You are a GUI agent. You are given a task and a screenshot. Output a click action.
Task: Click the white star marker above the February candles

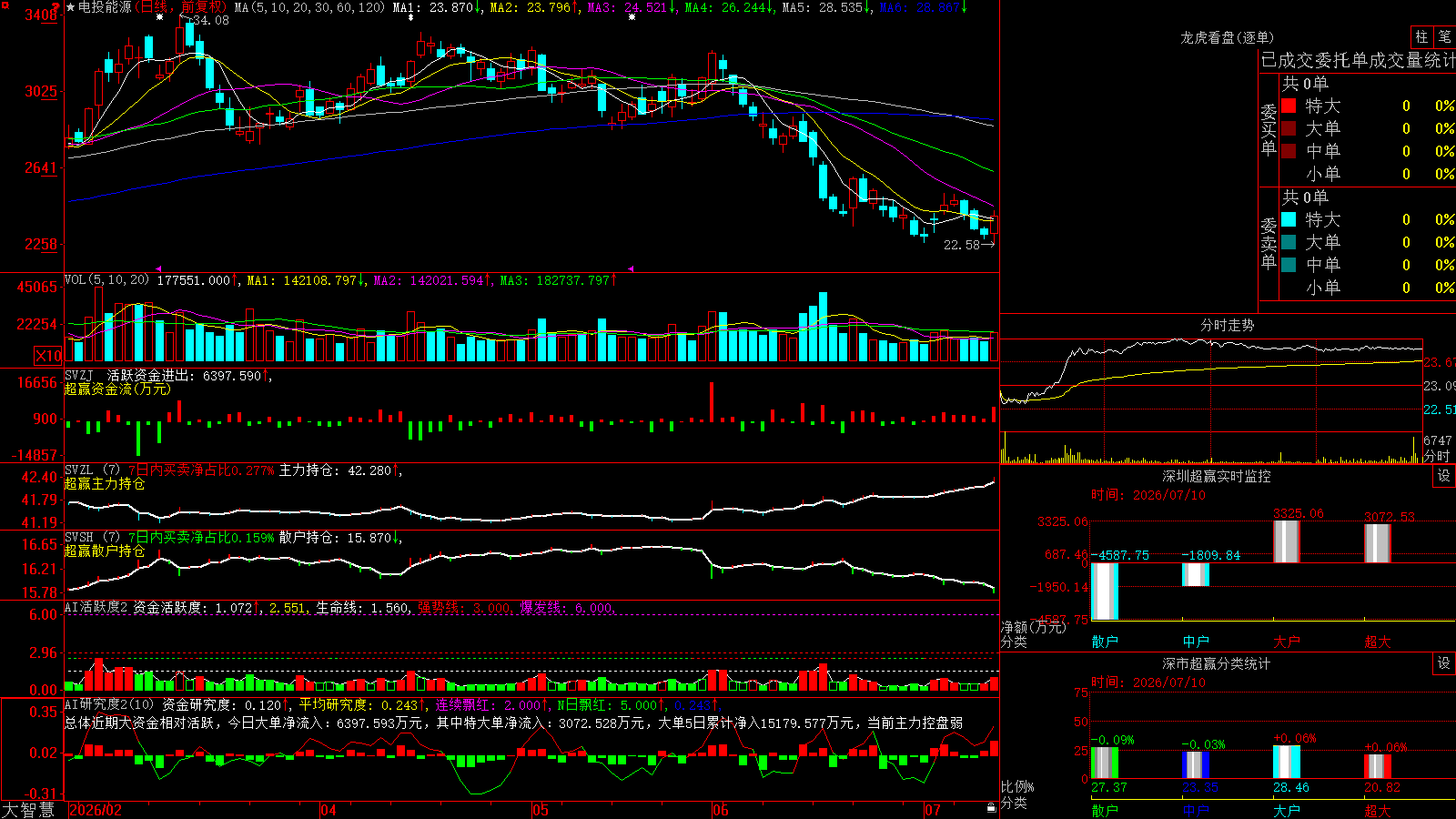pos(160,17)
